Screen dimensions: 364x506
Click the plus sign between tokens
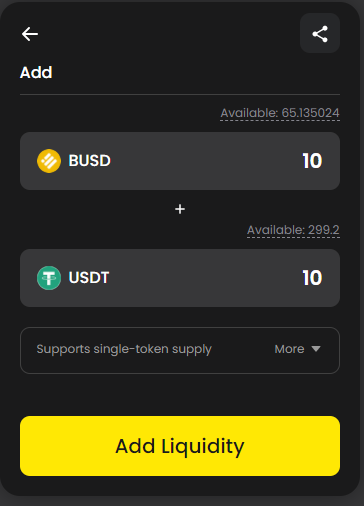tap(180, 209)
